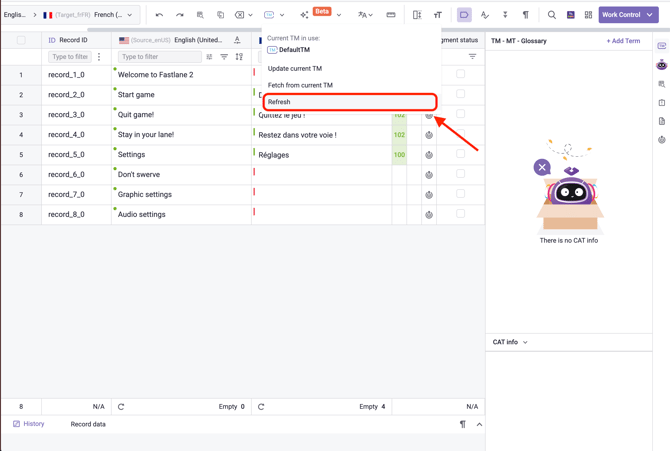The width and height of the screenshot is (670, 451).
Task: Choose Update current TM menu entry
Action: point(295,69)
